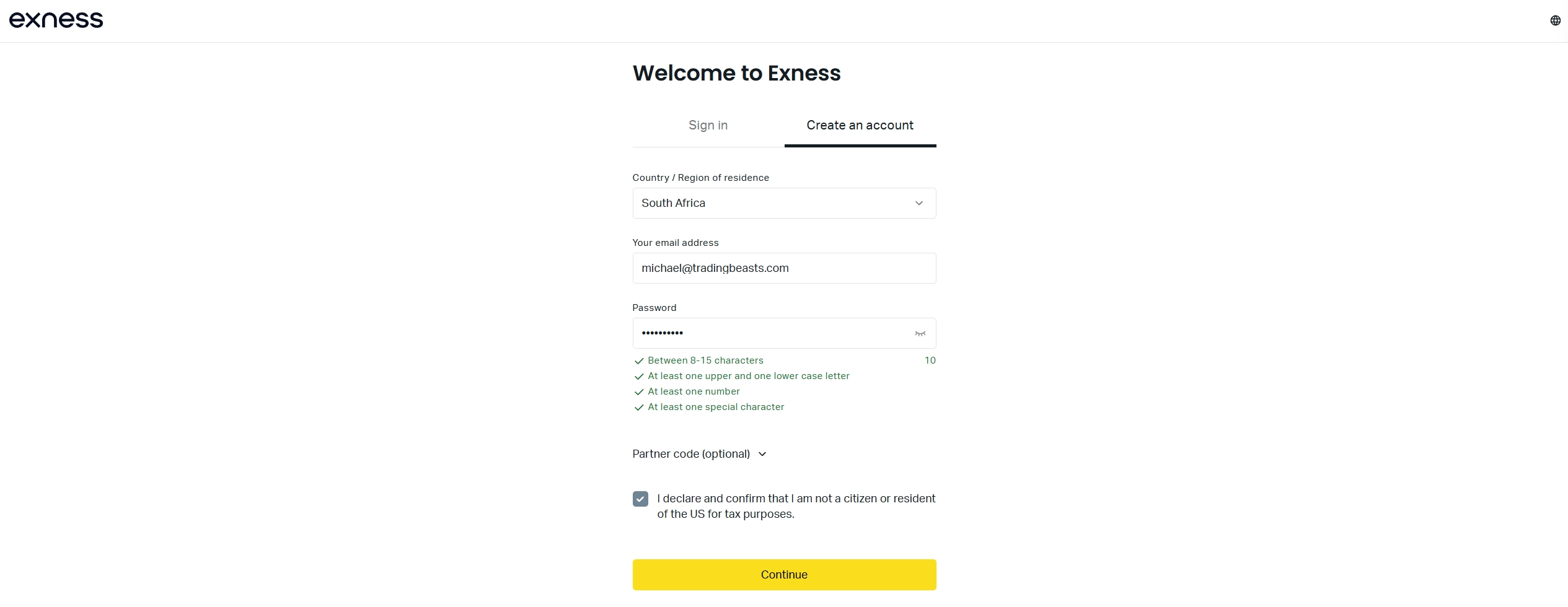The width and height of the screenshot is (1568, 607).
Task: Click the upper and lower case letter checkmark
Action: point(639,377)
